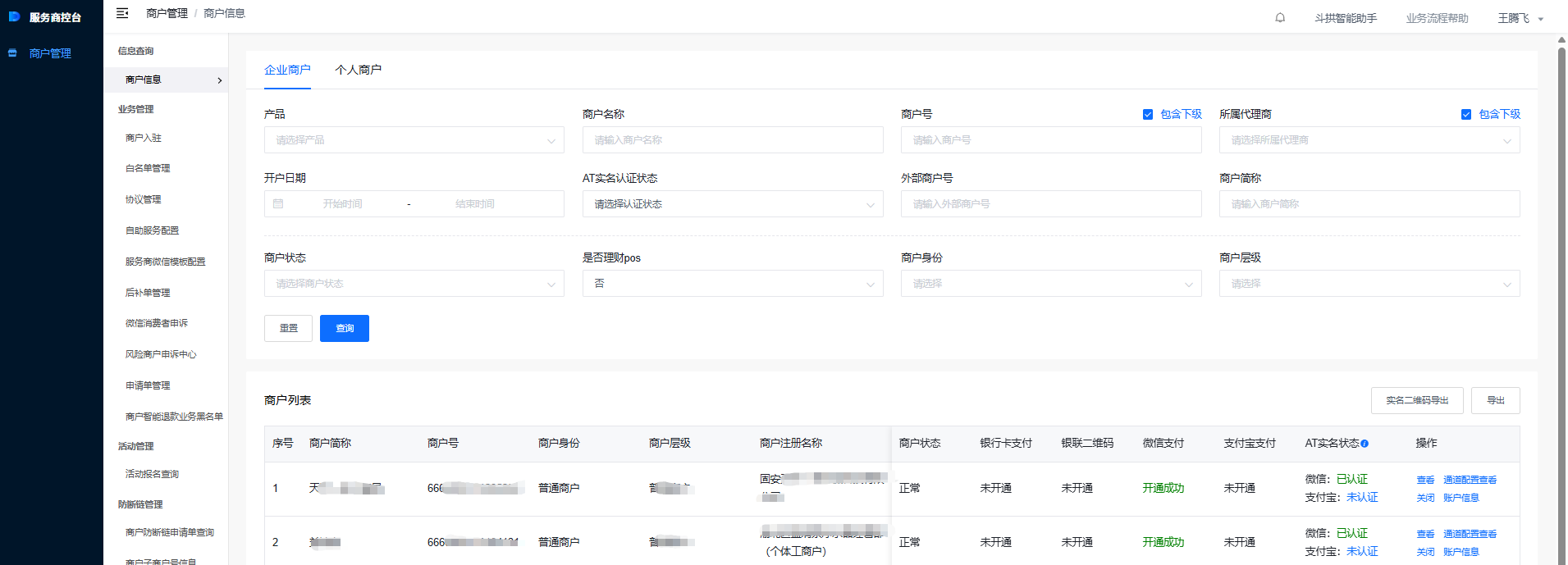The width and height of the screenshot is (1568, 565).
Task: Click the 商户状态 column header
Action: tap(919, 443)
